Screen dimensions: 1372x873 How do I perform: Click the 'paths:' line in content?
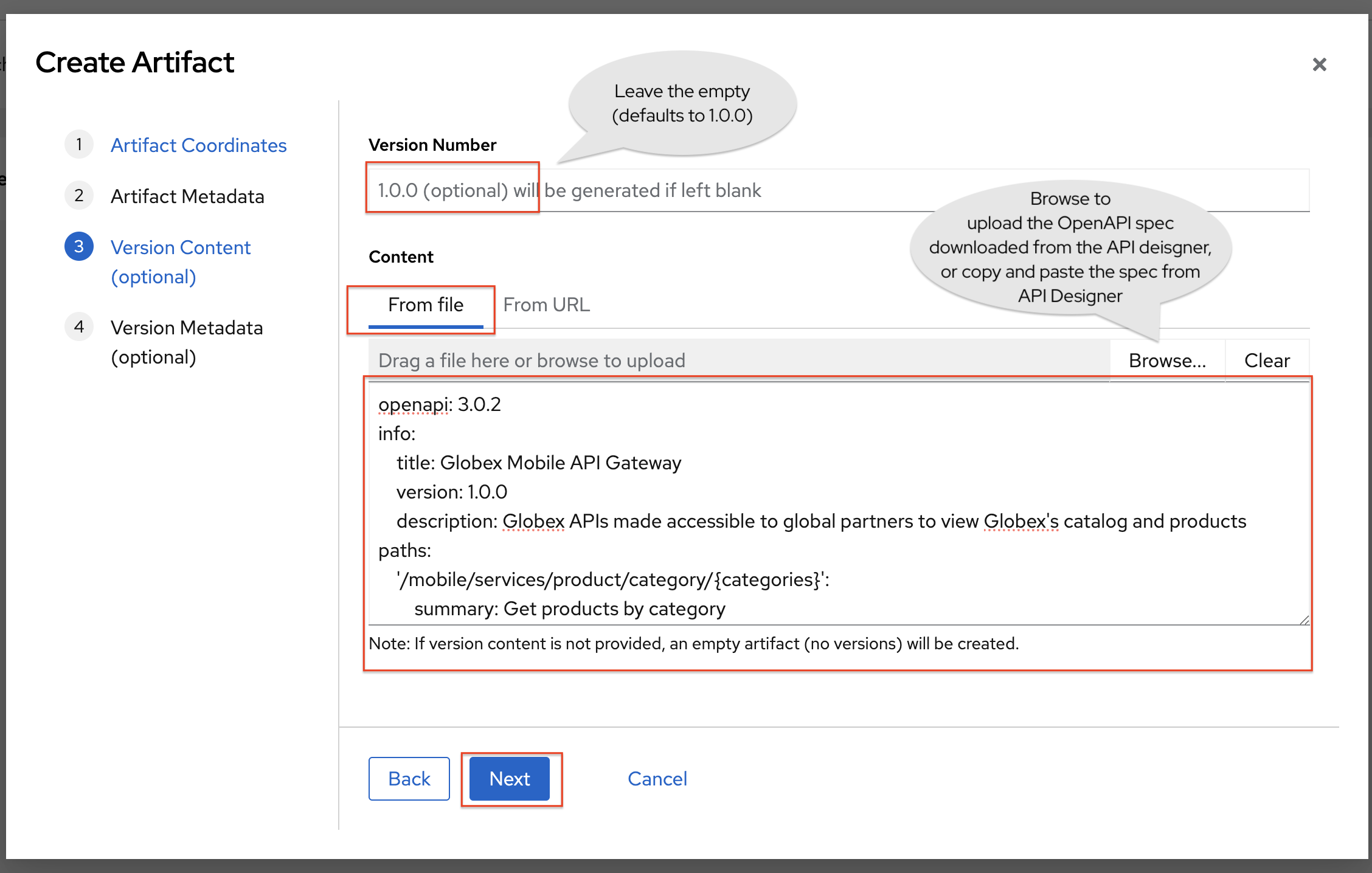404,550
